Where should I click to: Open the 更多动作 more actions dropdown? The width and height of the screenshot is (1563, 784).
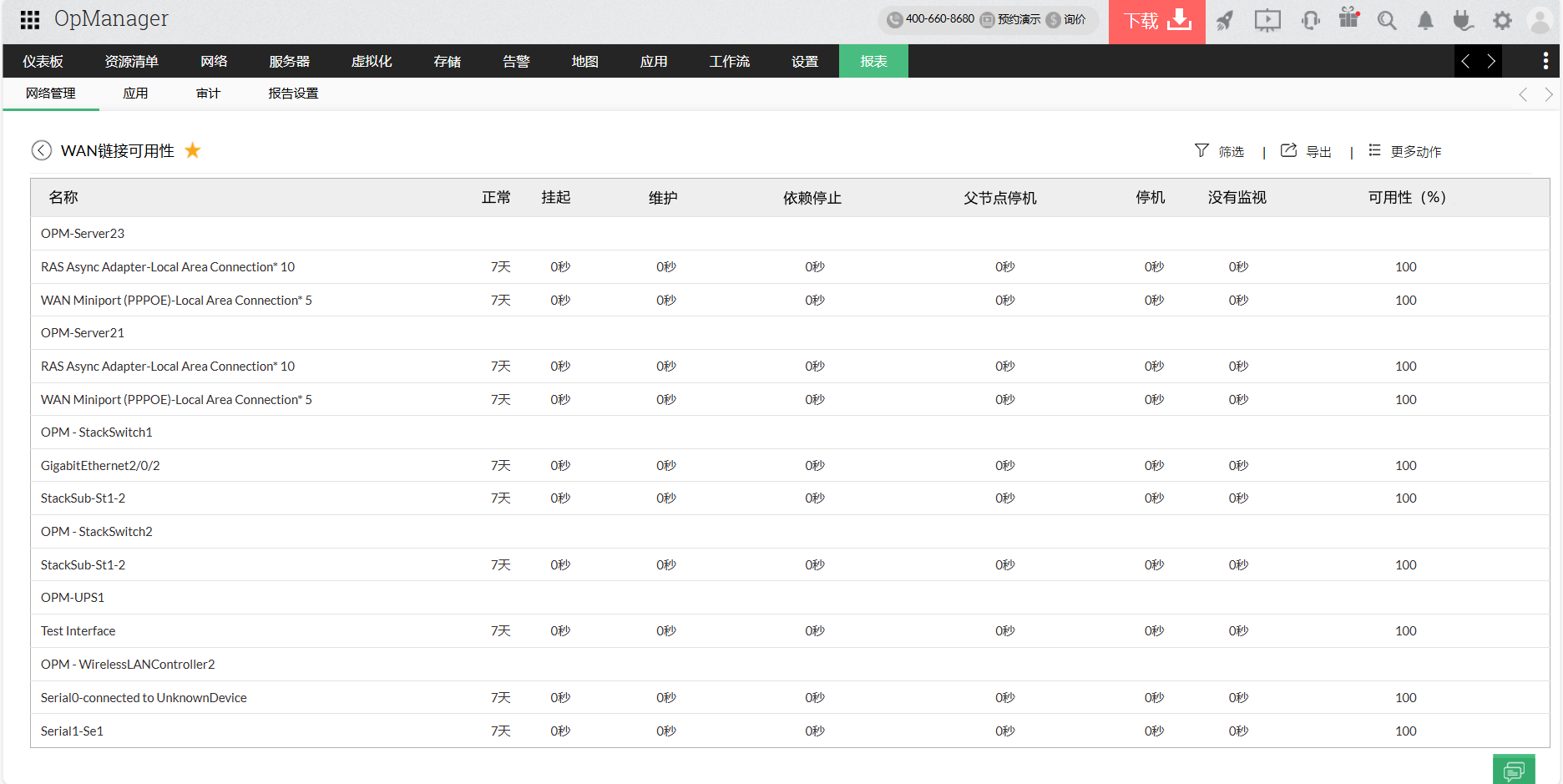1416,151
